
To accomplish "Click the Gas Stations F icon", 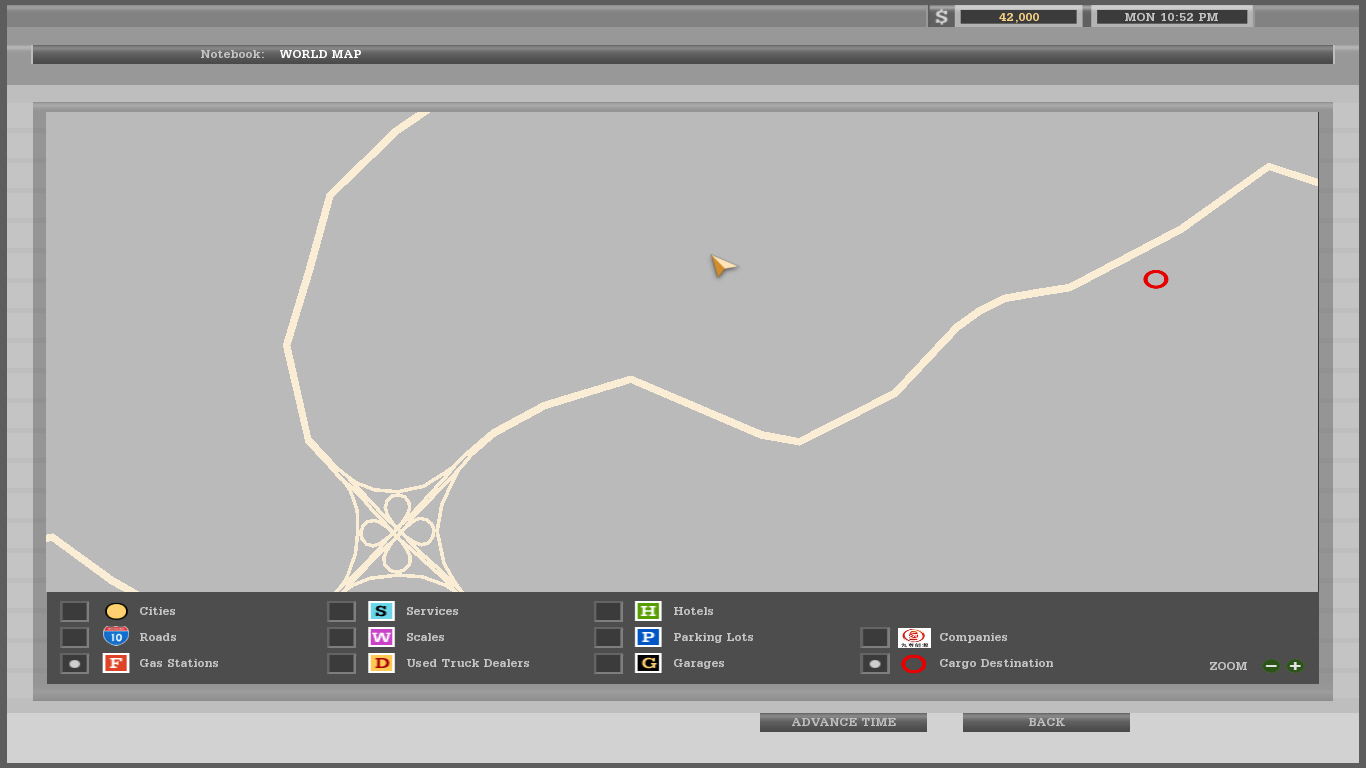I will click(x=116, y=663).
